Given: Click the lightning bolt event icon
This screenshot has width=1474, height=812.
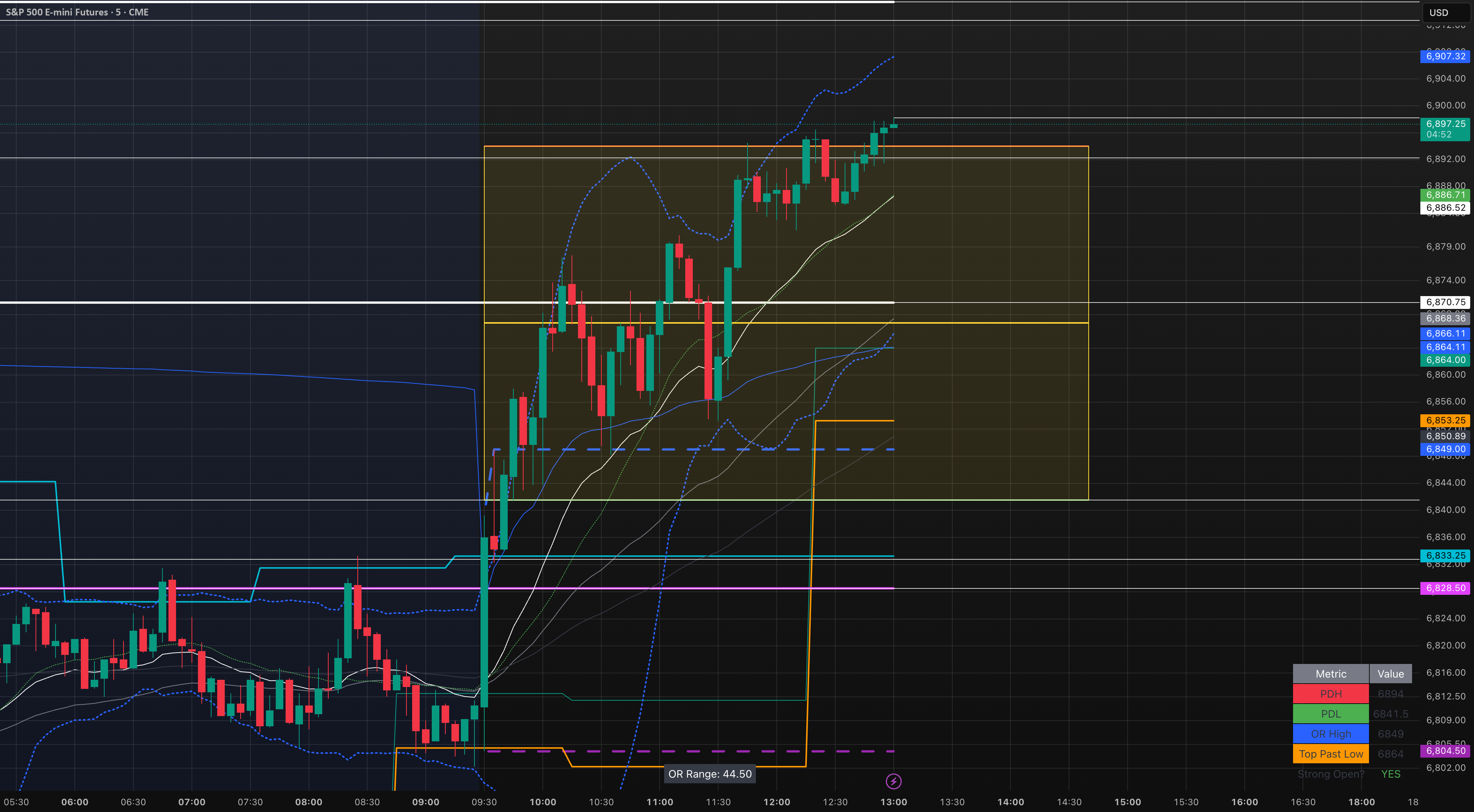Looking at the screenshot, I should click(x=893, y=781).
